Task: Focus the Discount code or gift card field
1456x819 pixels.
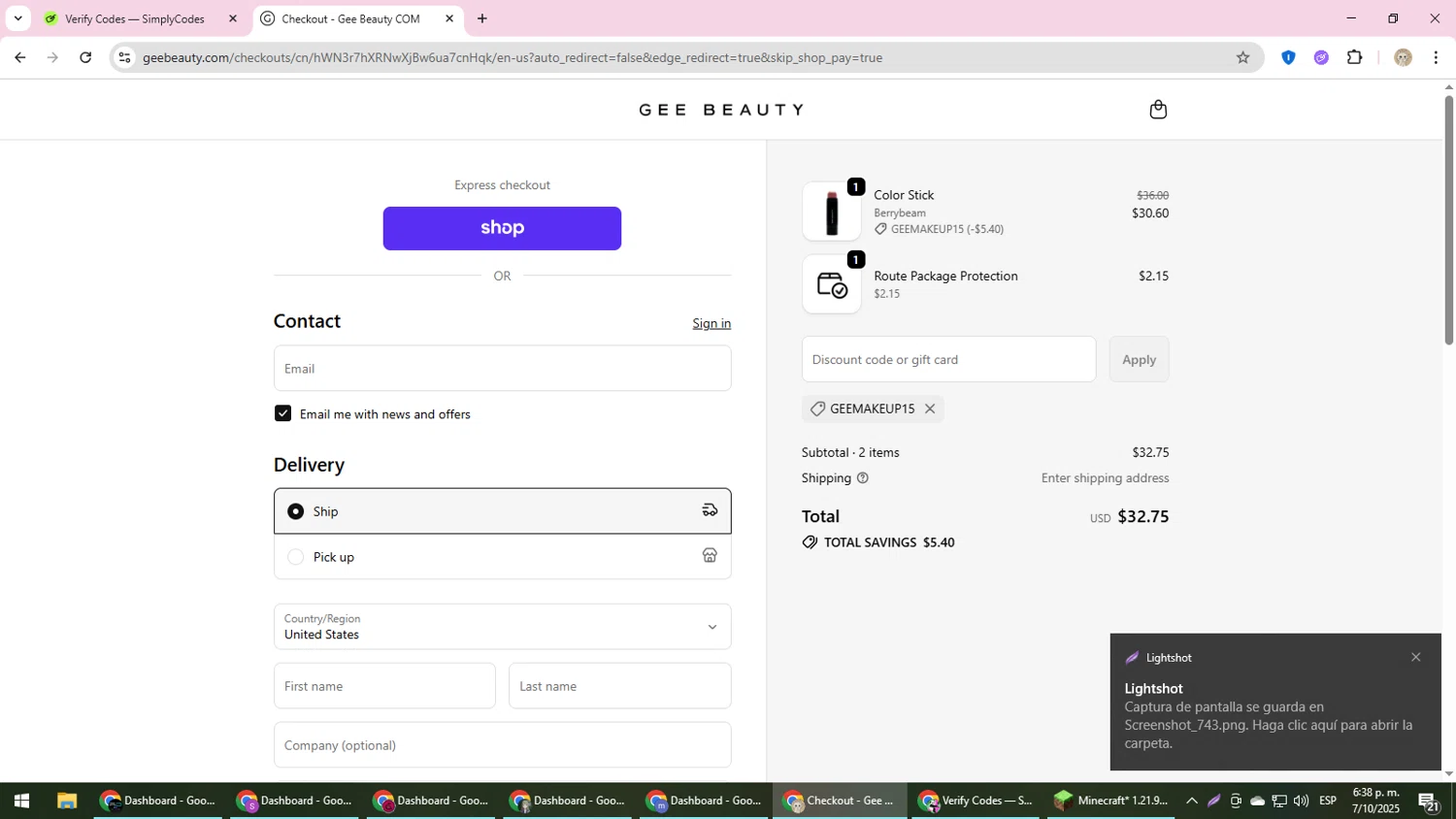Action: (x=948, y=359)
